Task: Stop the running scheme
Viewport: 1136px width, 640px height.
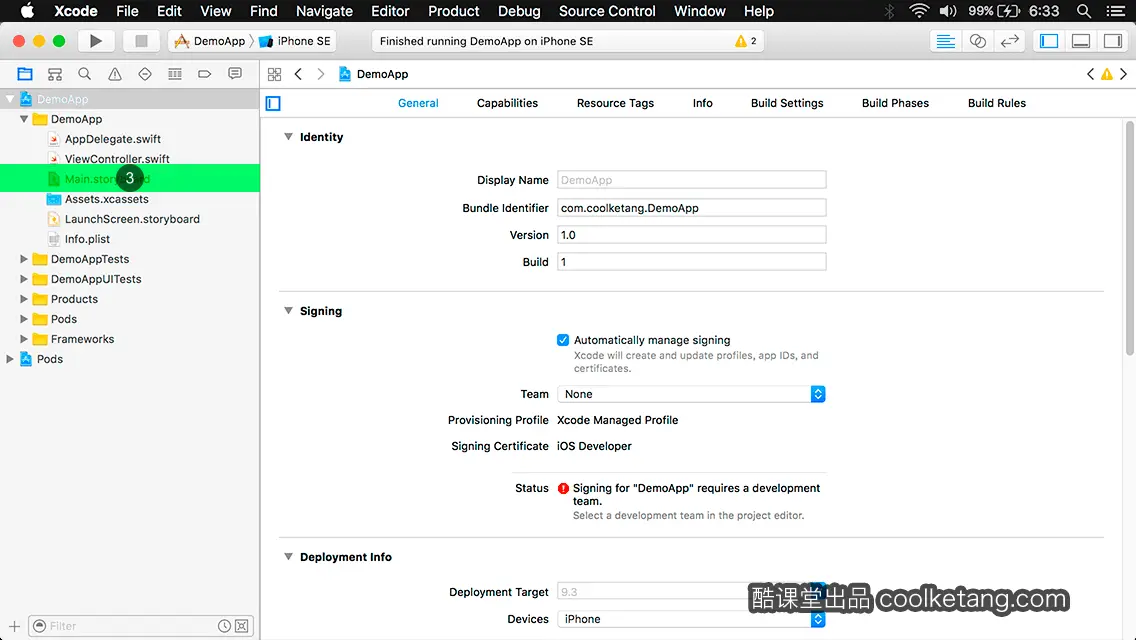Action: click(141, 41)
